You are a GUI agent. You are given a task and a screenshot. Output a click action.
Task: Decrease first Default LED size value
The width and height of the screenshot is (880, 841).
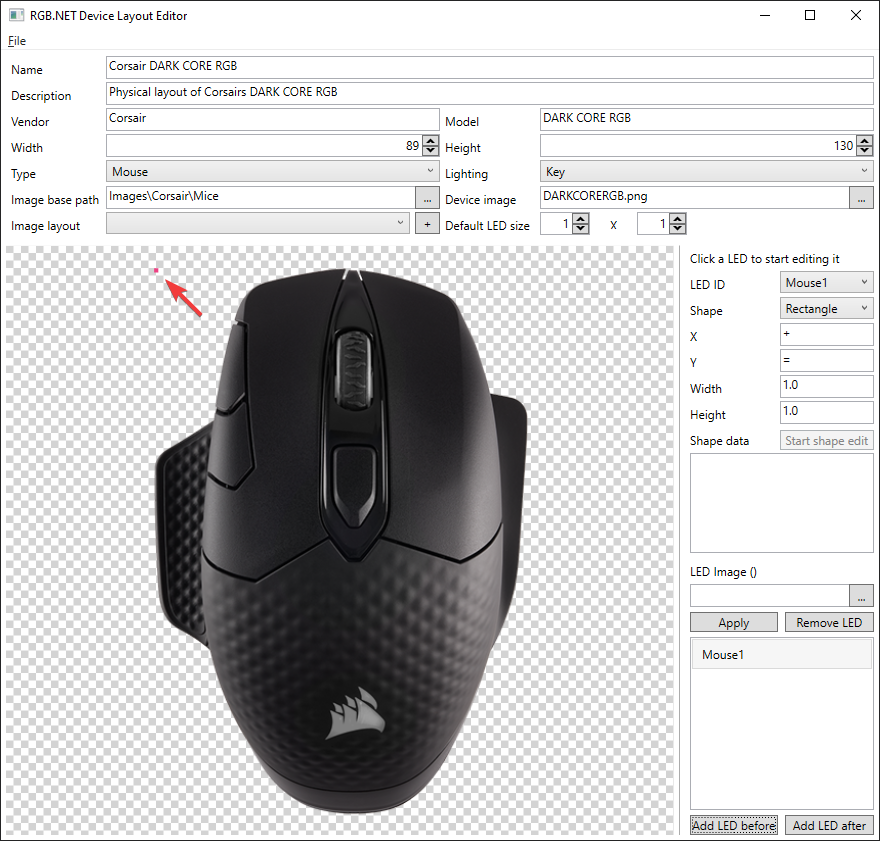point(581,228)
